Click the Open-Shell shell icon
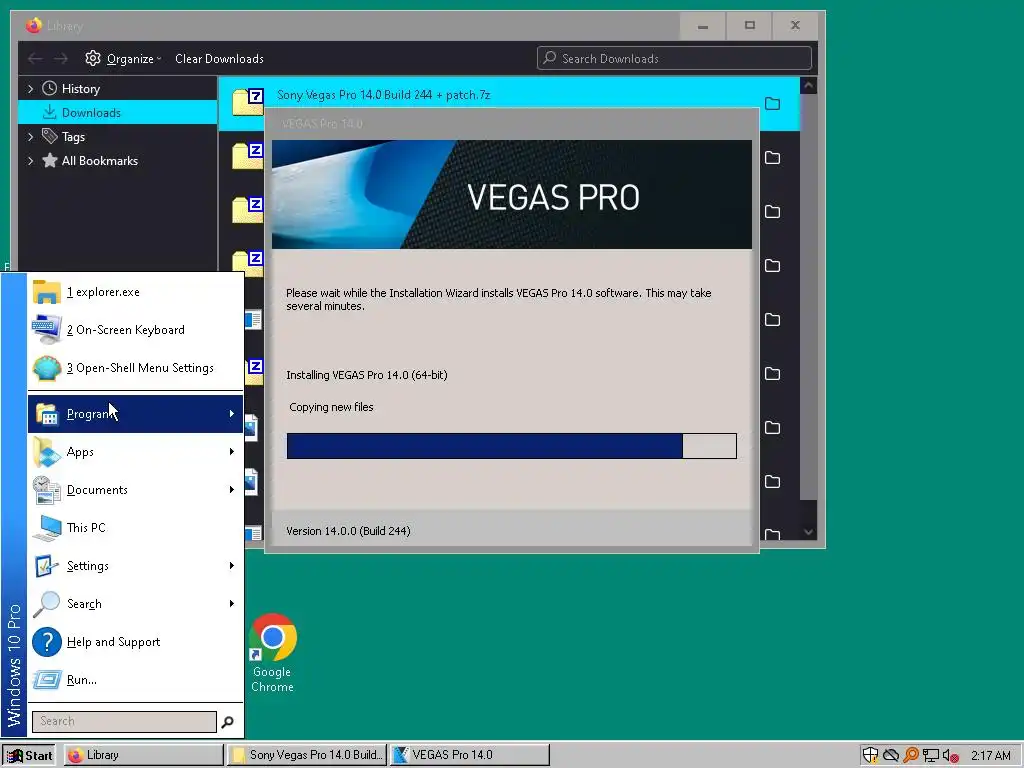Screen dimensions: 1024x768 pos(47,368)
